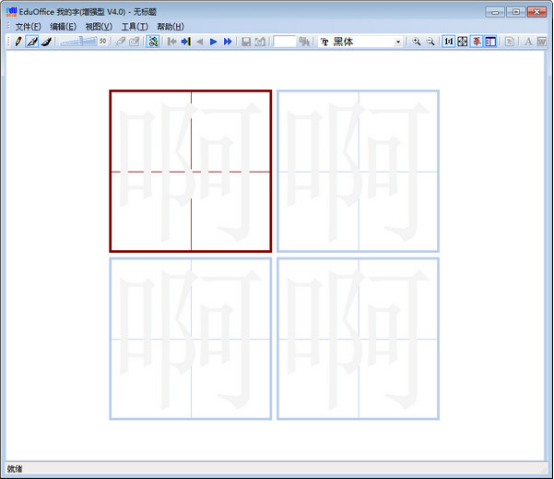Click the save-as icon beside disk

(x=260, y=42)
